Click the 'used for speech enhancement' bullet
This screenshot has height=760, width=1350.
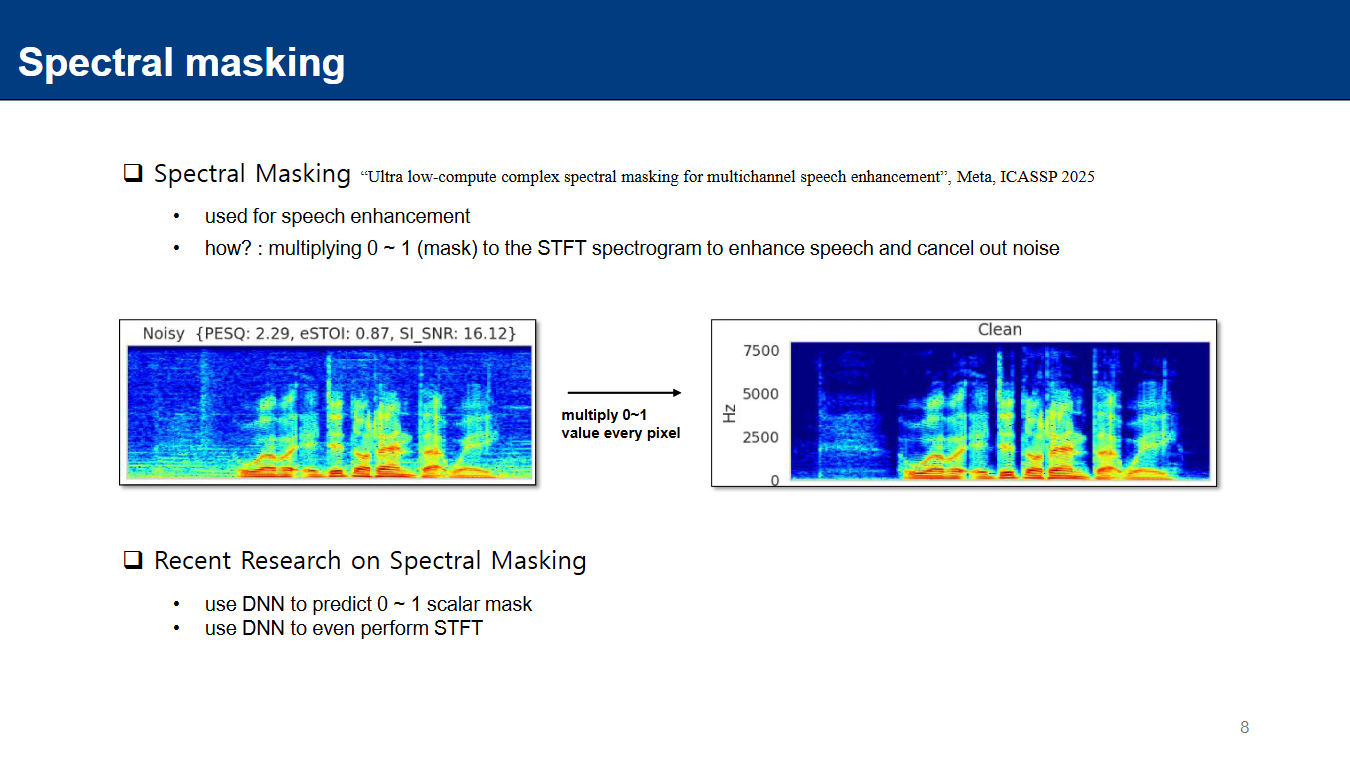click(337, 216)
